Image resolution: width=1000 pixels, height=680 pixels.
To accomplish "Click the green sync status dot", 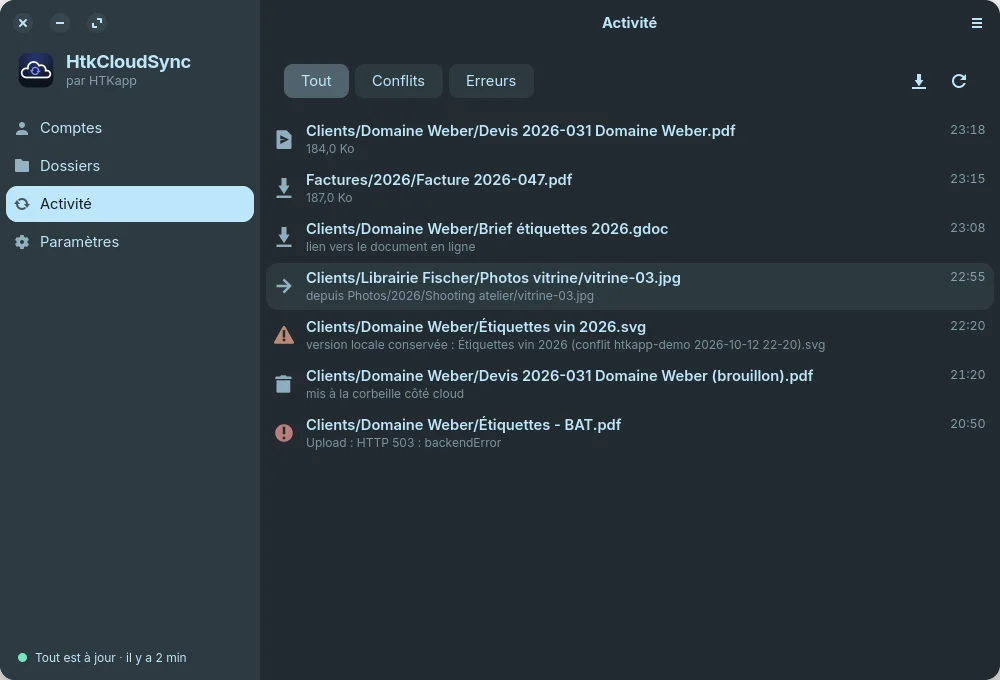I will pyautogui.click(x=22, y=658).
